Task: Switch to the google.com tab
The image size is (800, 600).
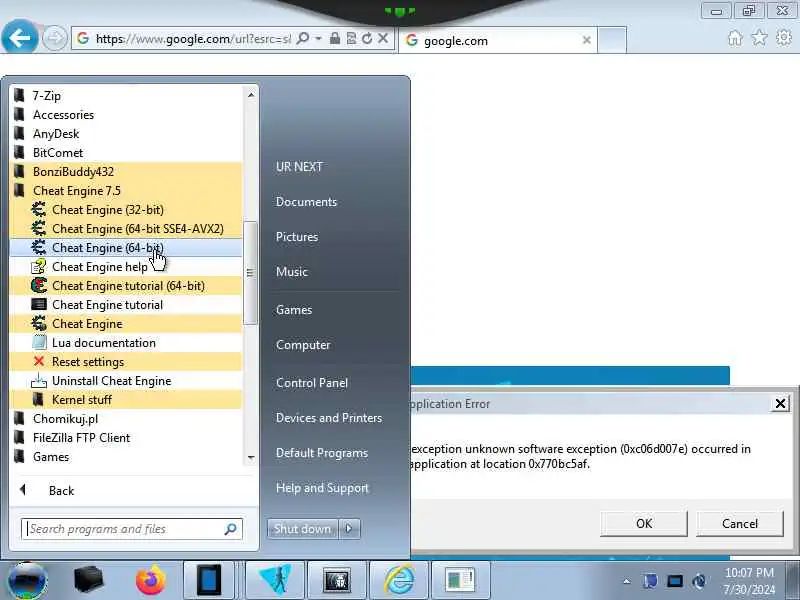Action: (497, 40)
